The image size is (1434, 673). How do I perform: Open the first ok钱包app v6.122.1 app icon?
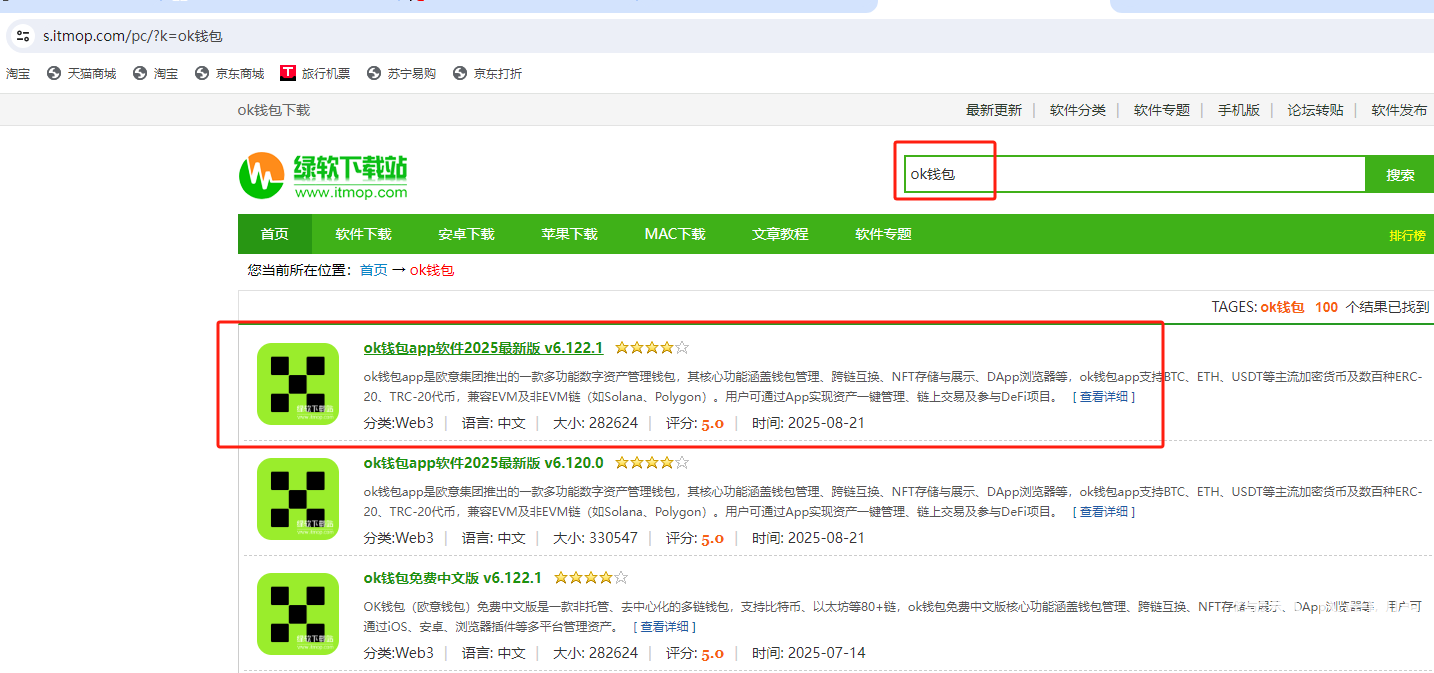click(x=298, y=384)
